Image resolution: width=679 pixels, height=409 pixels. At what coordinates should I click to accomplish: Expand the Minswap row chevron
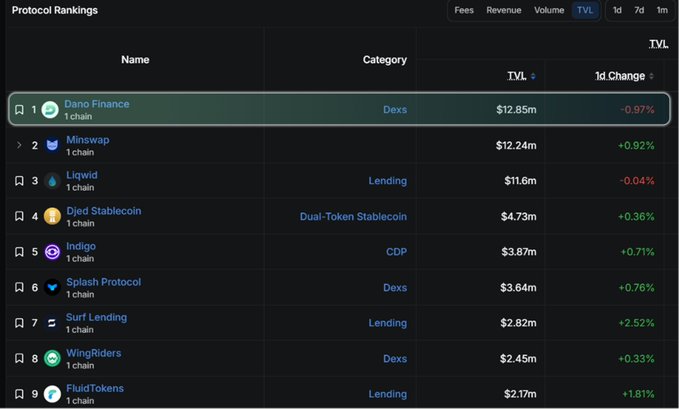click(19, 145)
